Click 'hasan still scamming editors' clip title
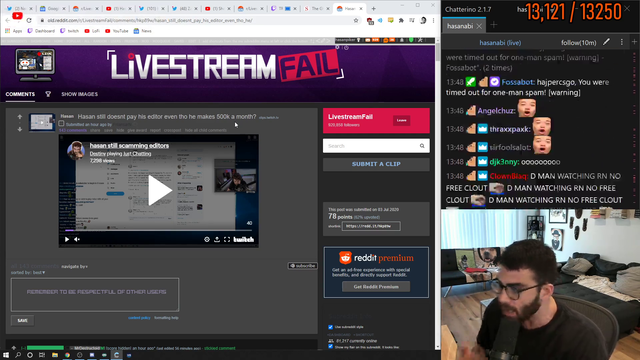 tap(129, 146)
